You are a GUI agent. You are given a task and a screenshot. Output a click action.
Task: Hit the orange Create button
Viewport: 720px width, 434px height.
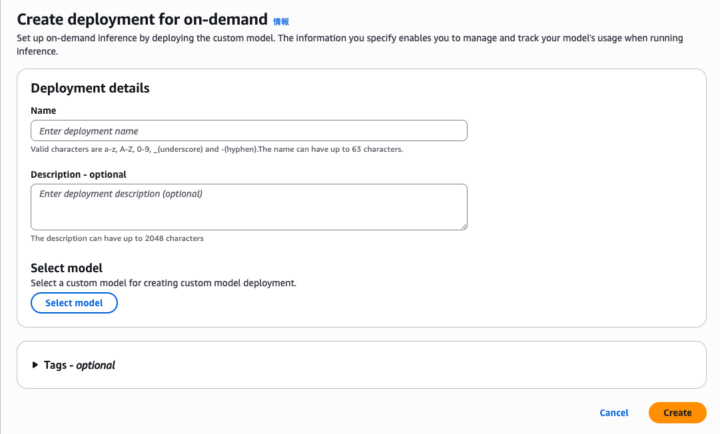677,412
